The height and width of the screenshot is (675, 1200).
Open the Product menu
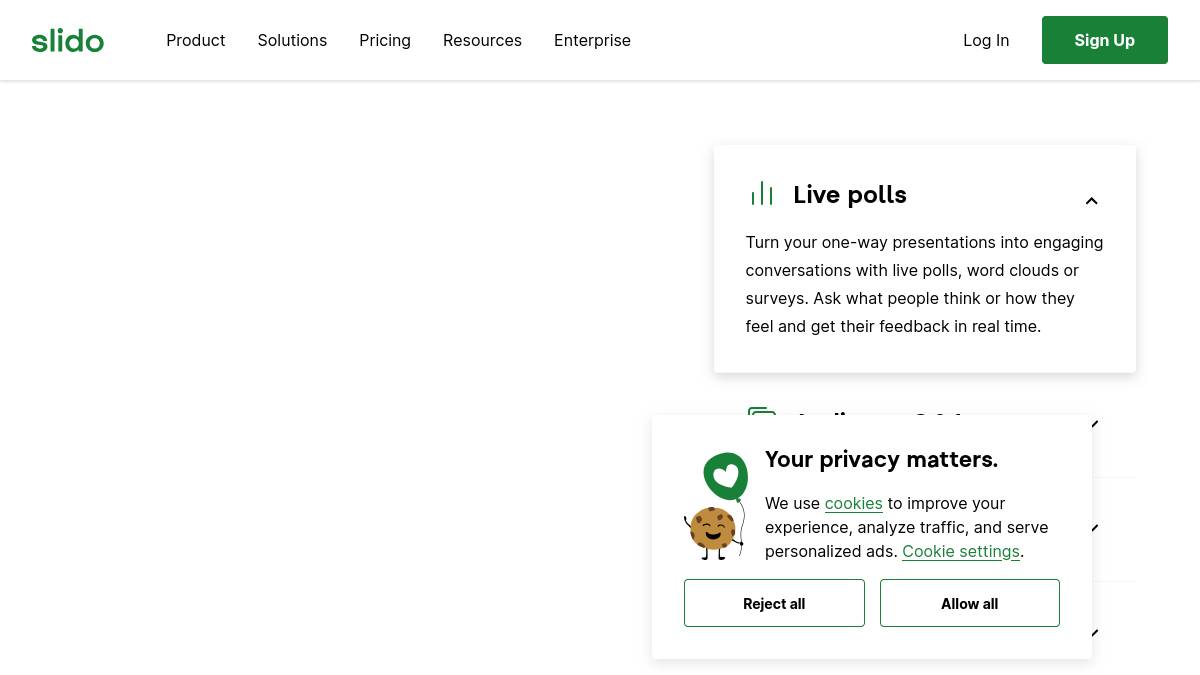(195, 41)
